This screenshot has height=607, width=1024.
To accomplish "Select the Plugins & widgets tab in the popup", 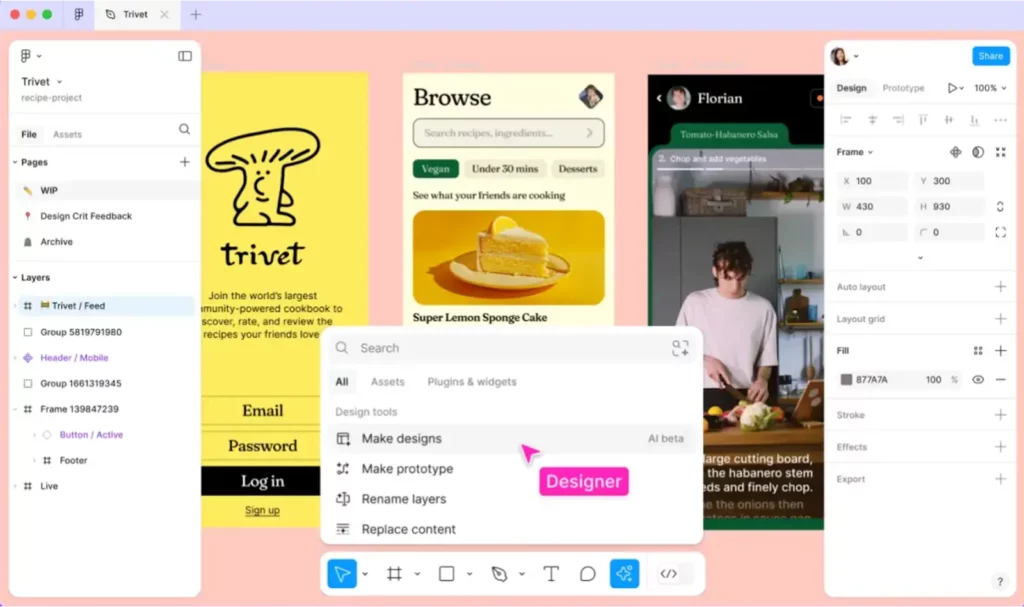I will (x=472, y=382).
